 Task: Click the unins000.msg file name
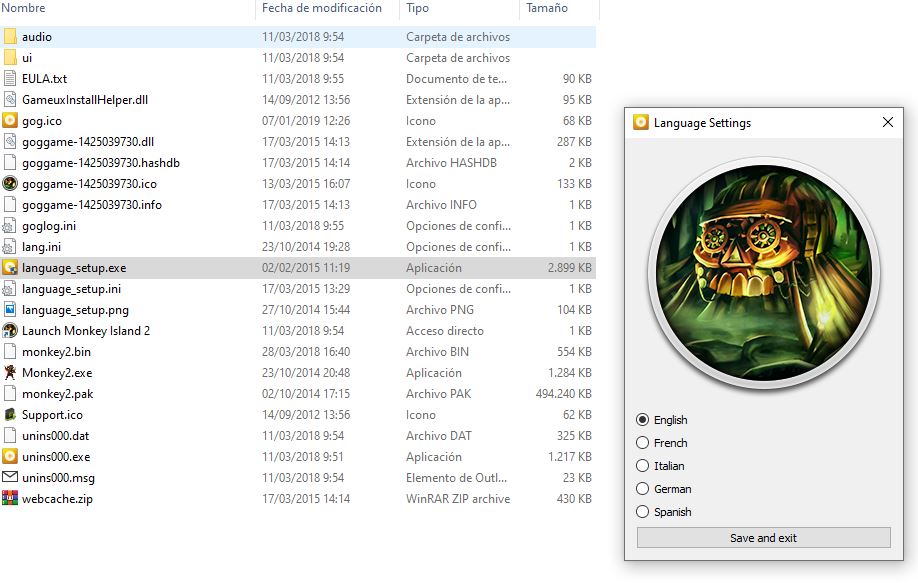pos(58,478)
